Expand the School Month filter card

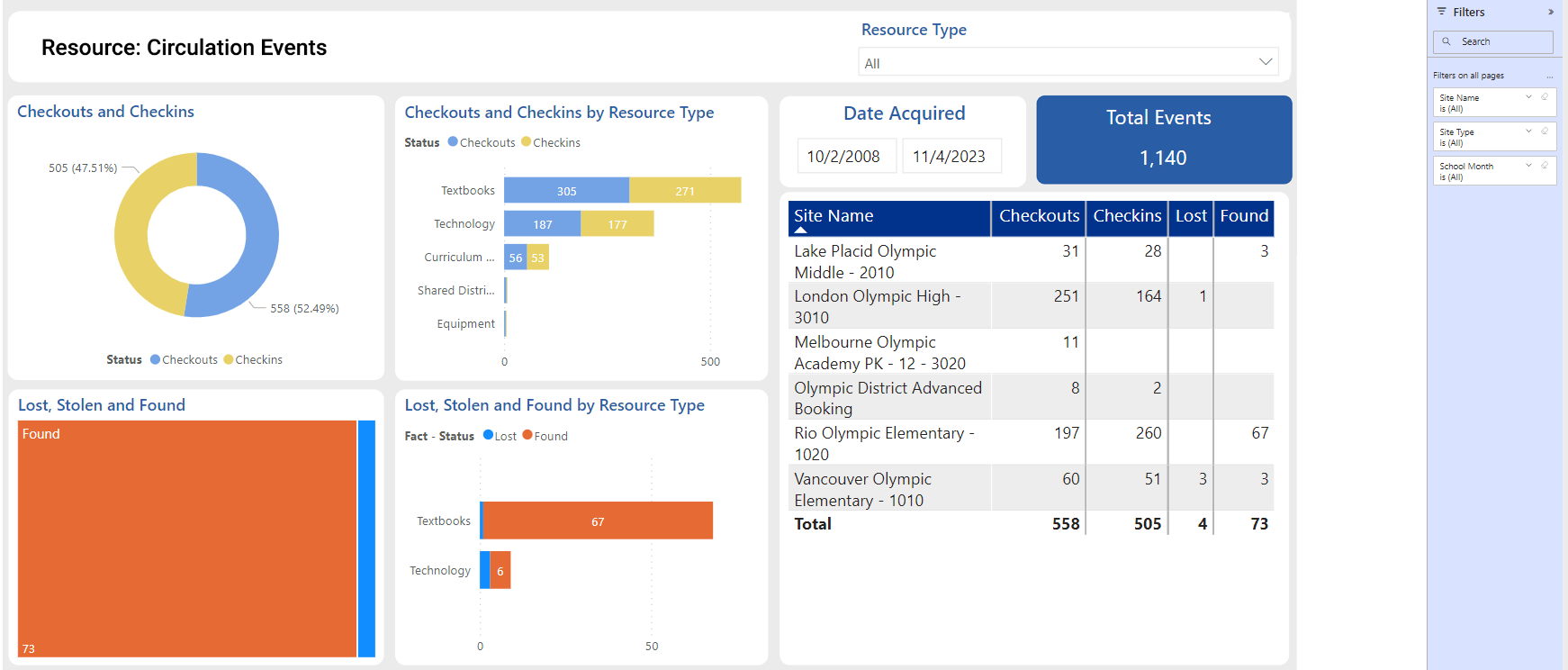[x=1528, y=166]
